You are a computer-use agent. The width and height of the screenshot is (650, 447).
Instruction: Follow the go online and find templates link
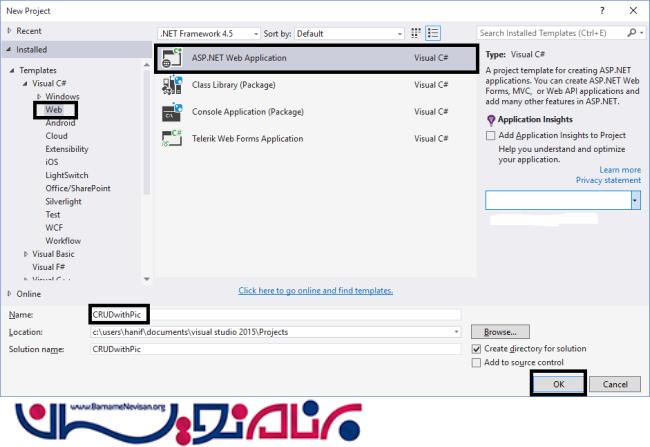315,291
